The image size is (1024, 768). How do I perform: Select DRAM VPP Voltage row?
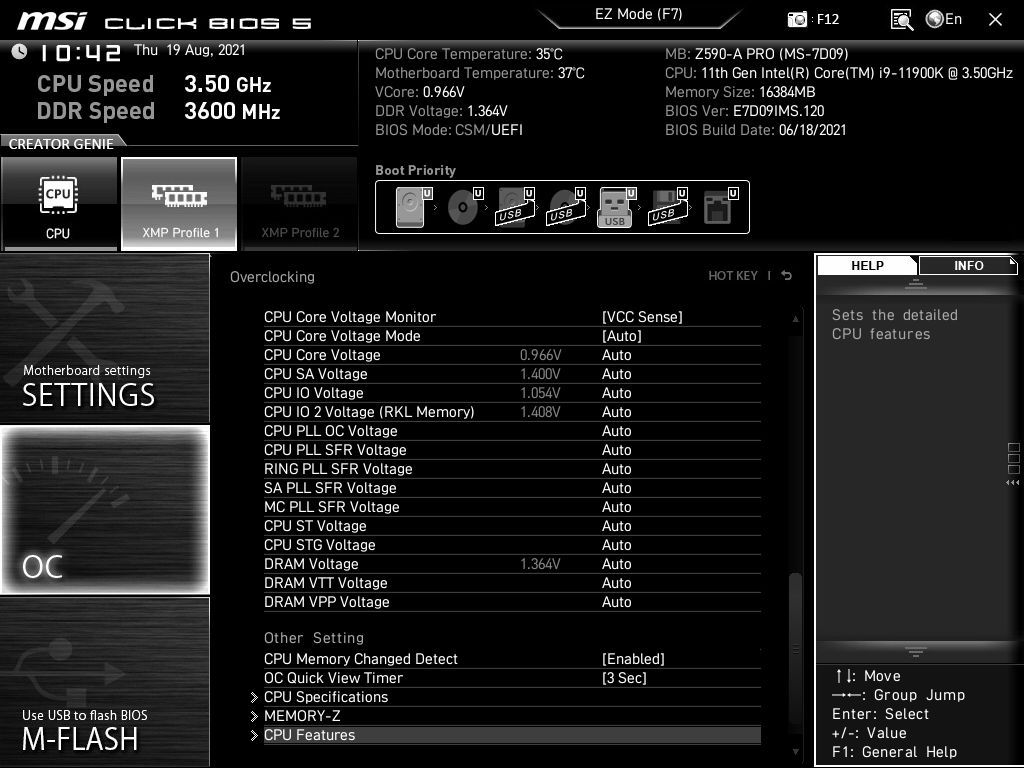[x=512, y=601]
